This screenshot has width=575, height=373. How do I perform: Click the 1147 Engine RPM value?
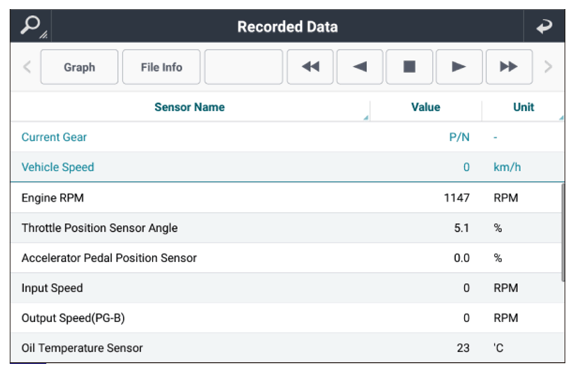[x=457, y=198]
